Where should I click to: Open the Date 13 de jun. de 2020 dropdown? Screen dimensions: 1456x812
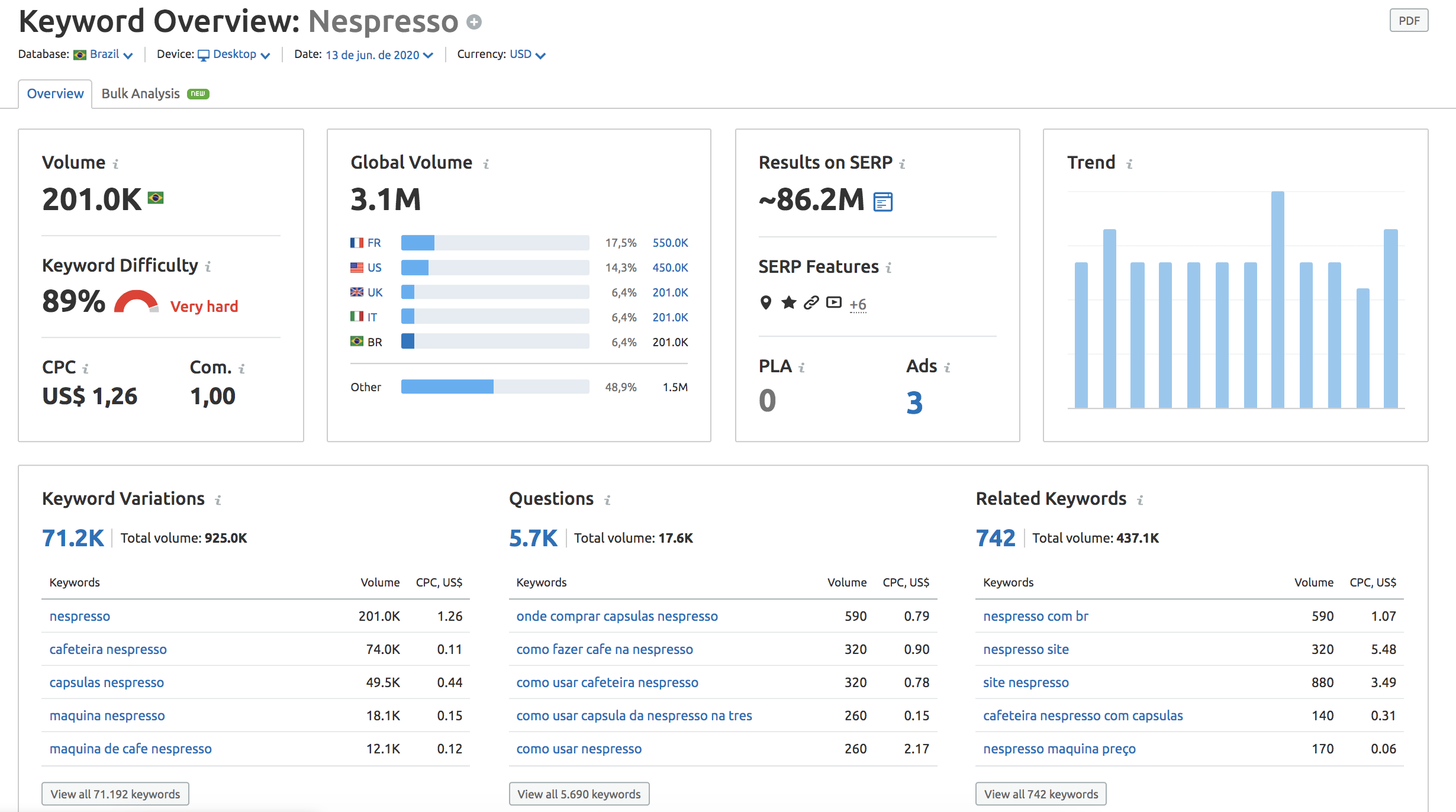(x=379, y=55)
